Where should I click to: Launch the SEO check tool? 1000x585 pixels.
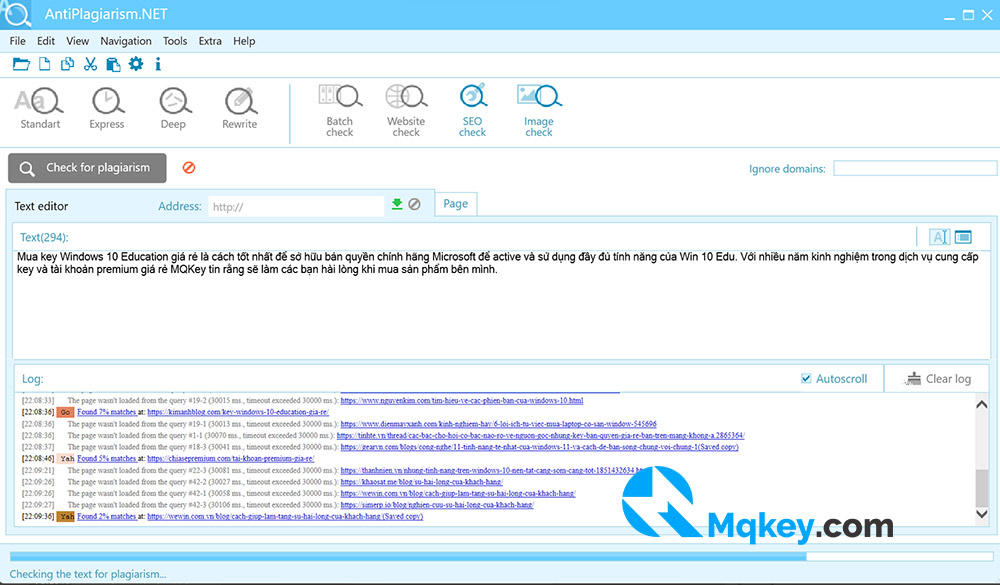point(473,110)
